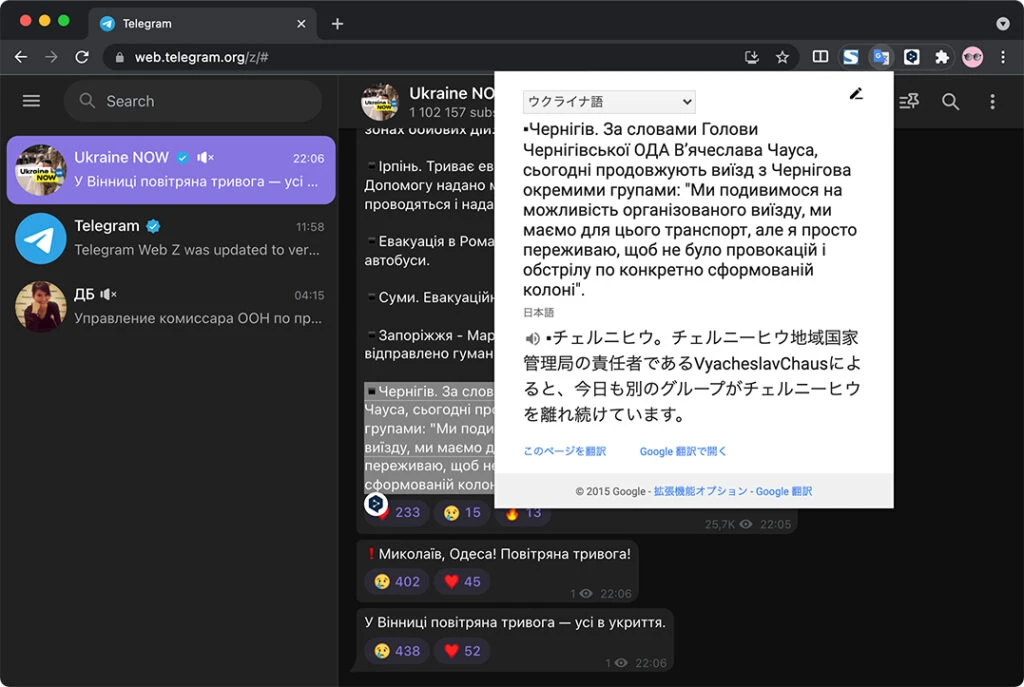Click the Суми. Евакуаційн message line

click(x=431, y=298)
